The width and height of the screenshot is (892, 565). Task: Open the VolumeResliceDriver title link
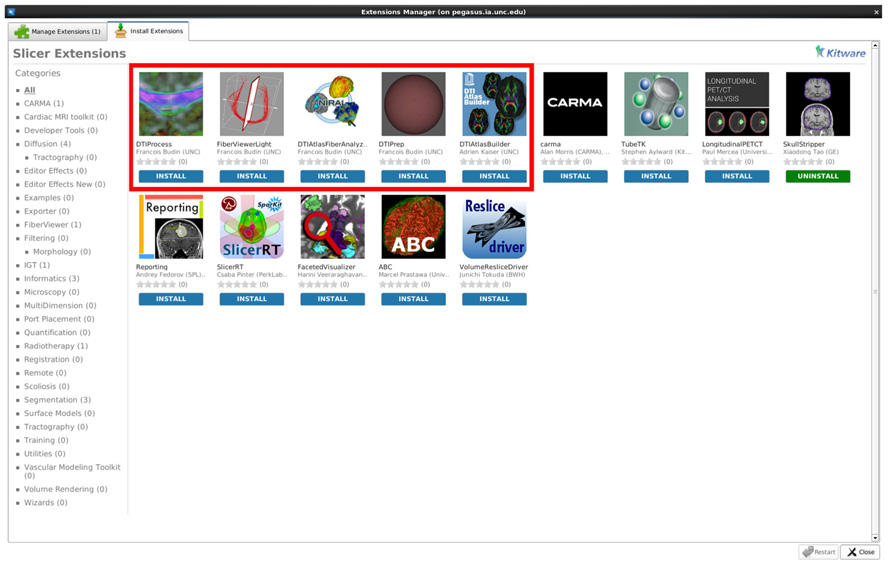tap(494, 266)
